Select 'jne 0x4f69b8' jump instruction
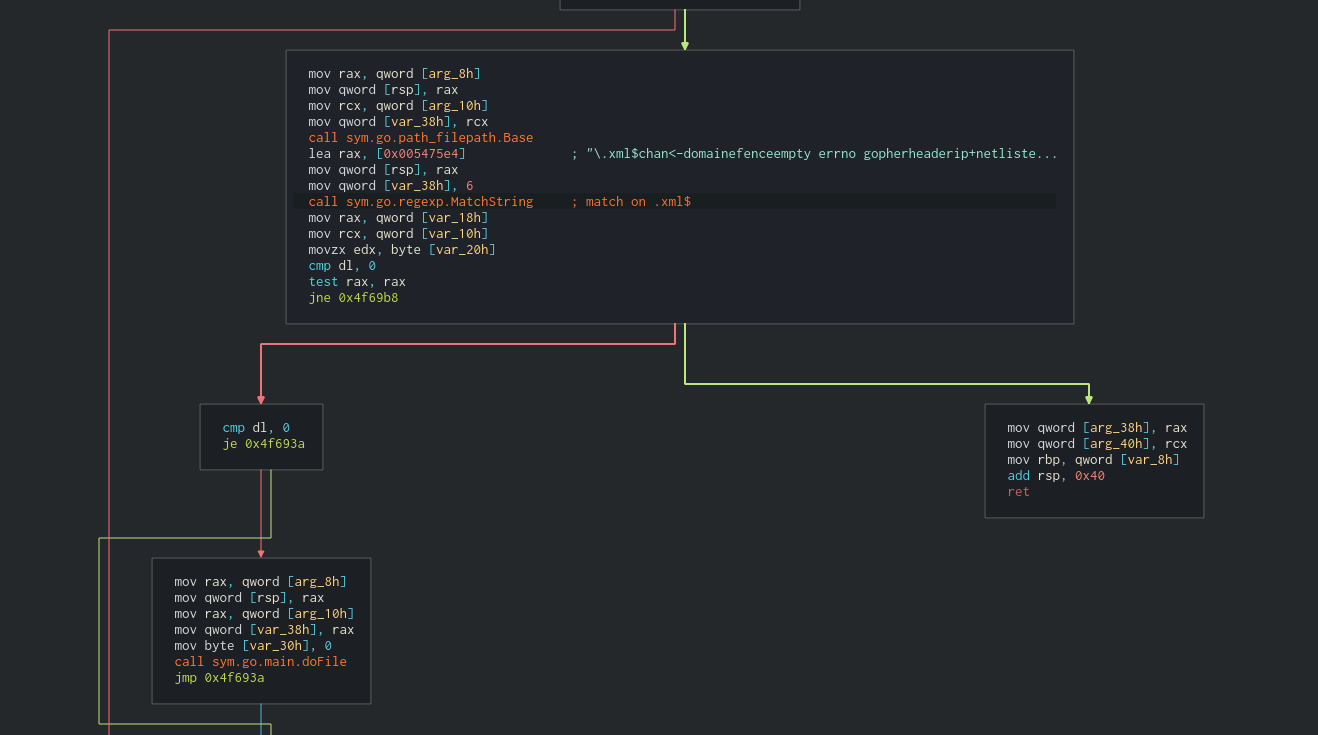This screenshot has height=735, width=1318. [x=353, y=298]
